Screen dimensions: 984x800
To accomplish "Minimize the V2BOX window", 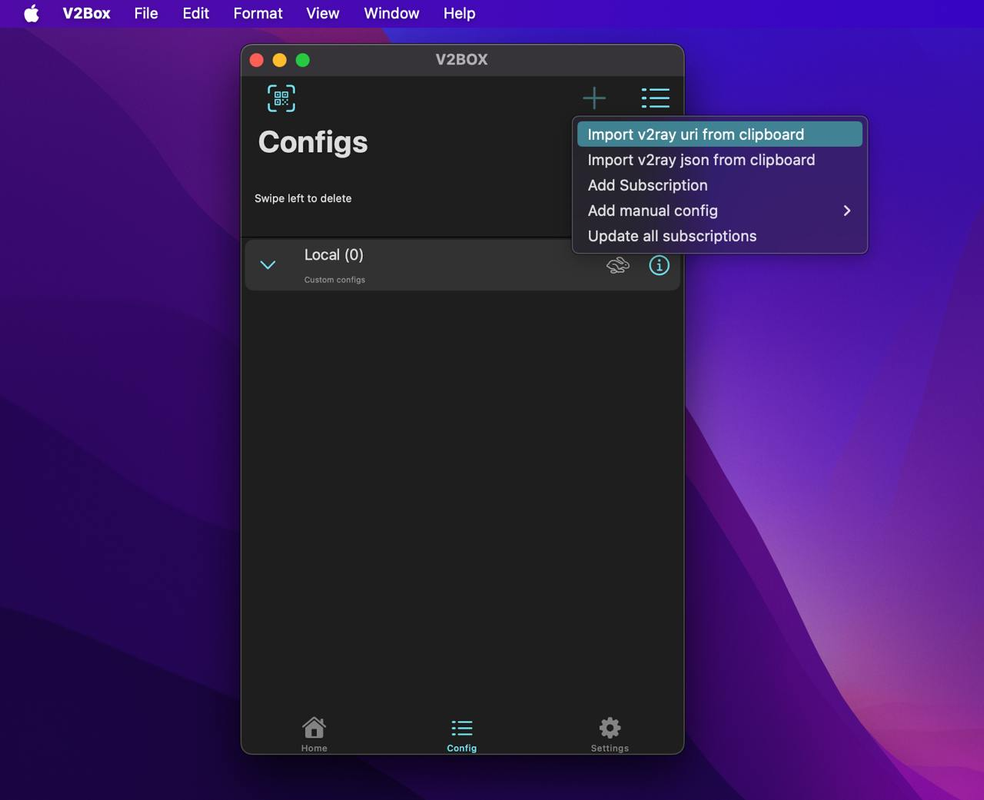I will (279, 60).
